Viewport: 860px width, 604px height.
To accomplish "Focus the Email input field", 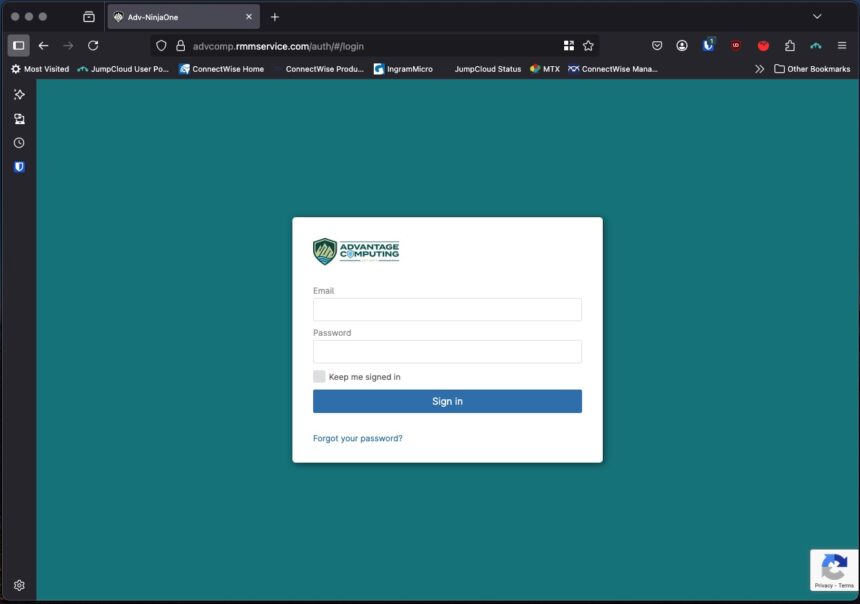I will [x=447, y=309].
